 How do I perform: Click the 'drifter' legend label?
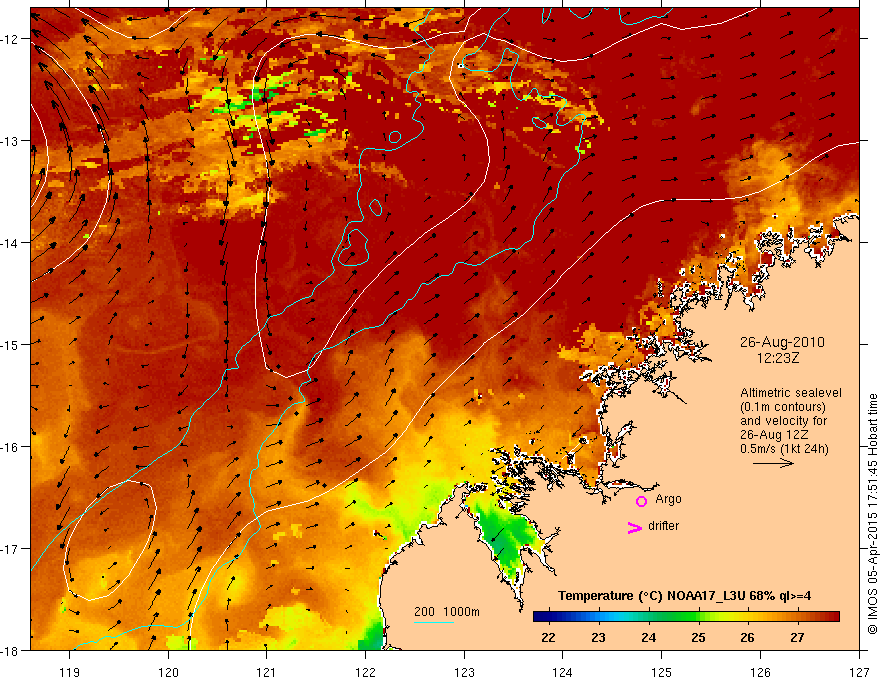(663, 526)
